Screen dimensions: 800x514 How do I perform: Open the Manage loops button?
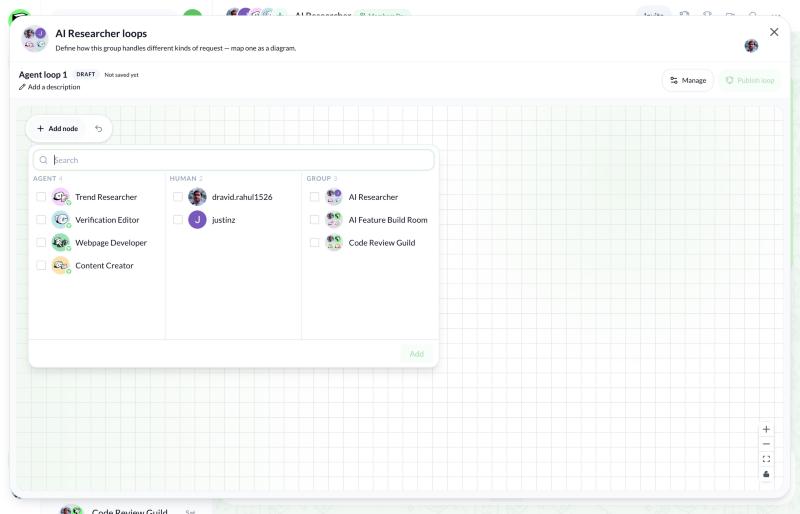(688, 80)
